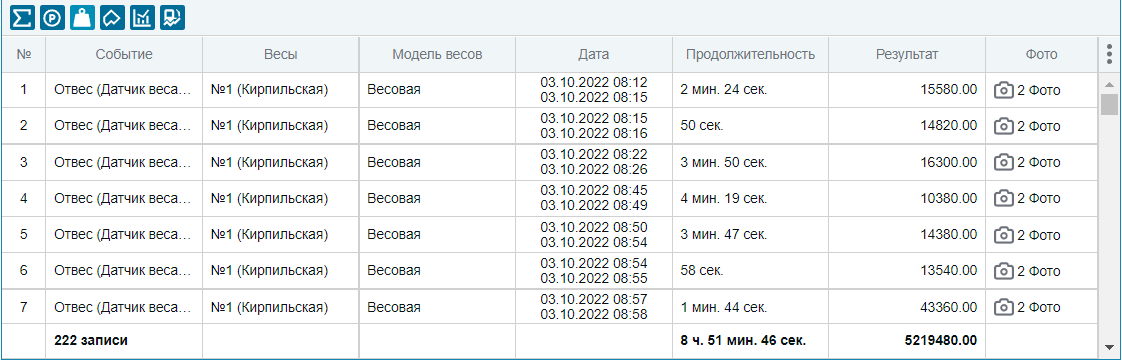Image resolution: width=1122 pixels, height=361 pixels.
Task: Click duration 4 мин. 19 сек.
Action: tap(723, 198)
